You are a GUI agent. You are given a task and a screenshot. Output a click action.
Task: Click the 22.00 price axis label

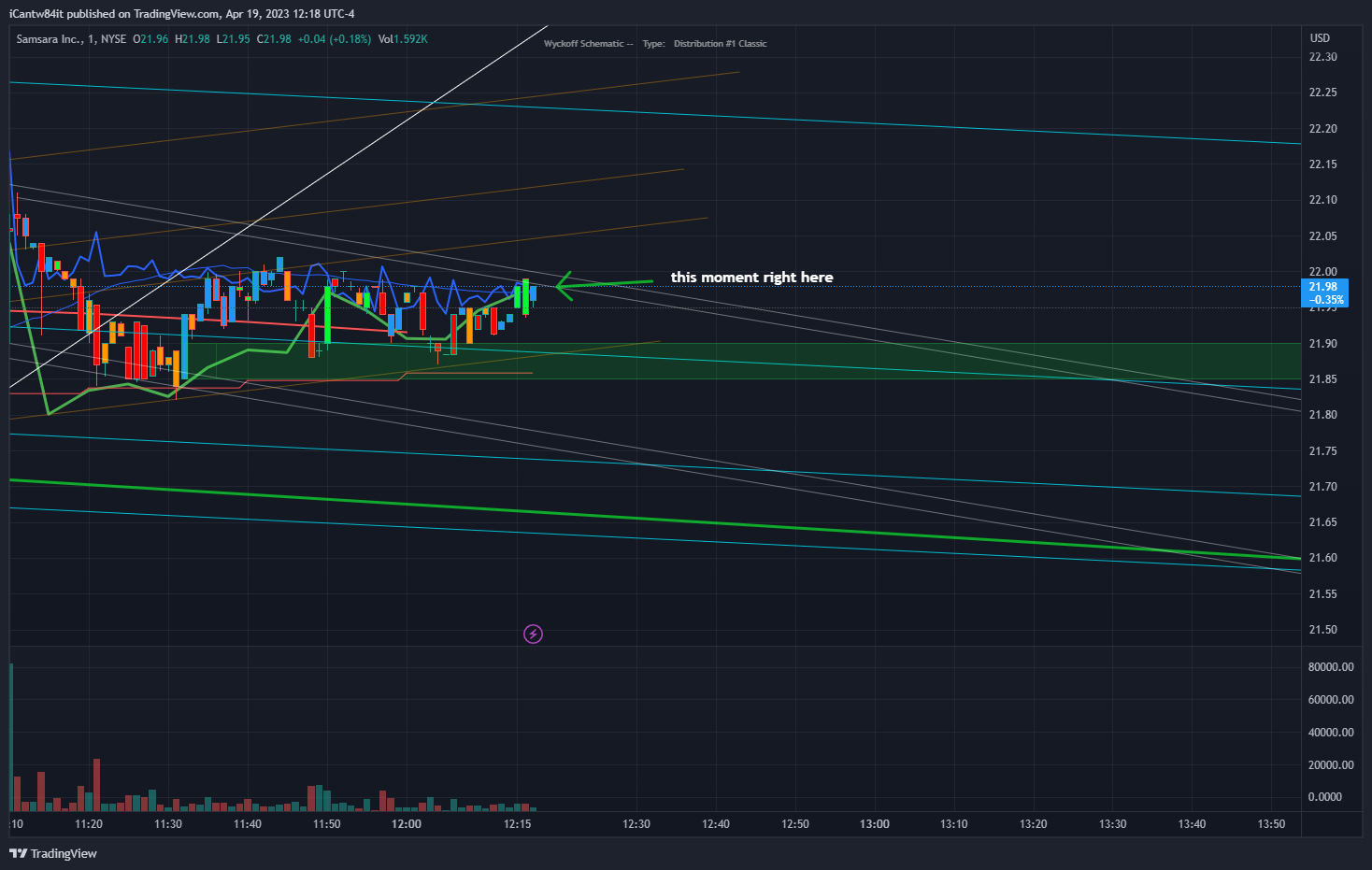1322,272
